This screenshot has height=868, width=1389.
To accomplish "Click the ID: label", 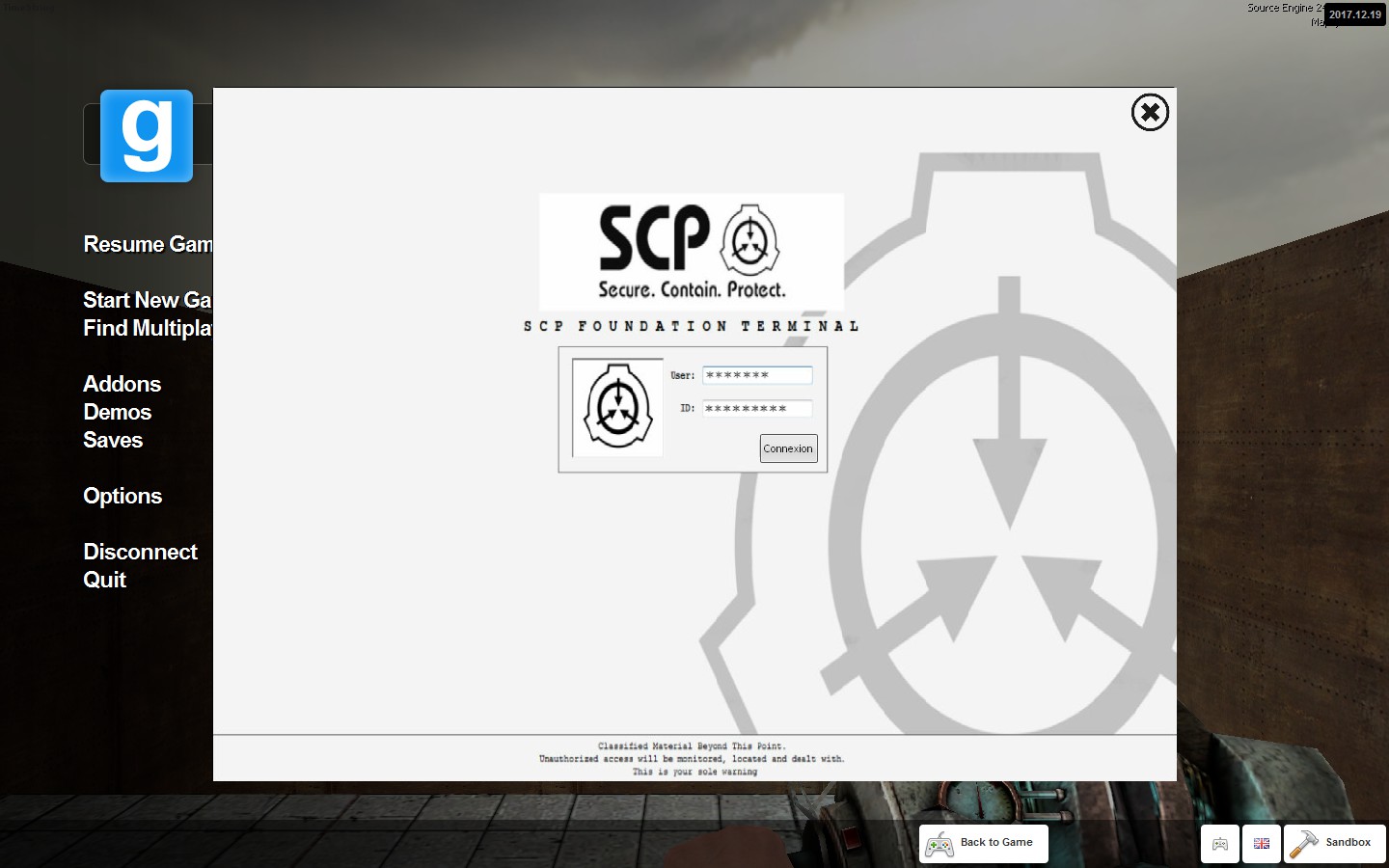I will [687, 408].
